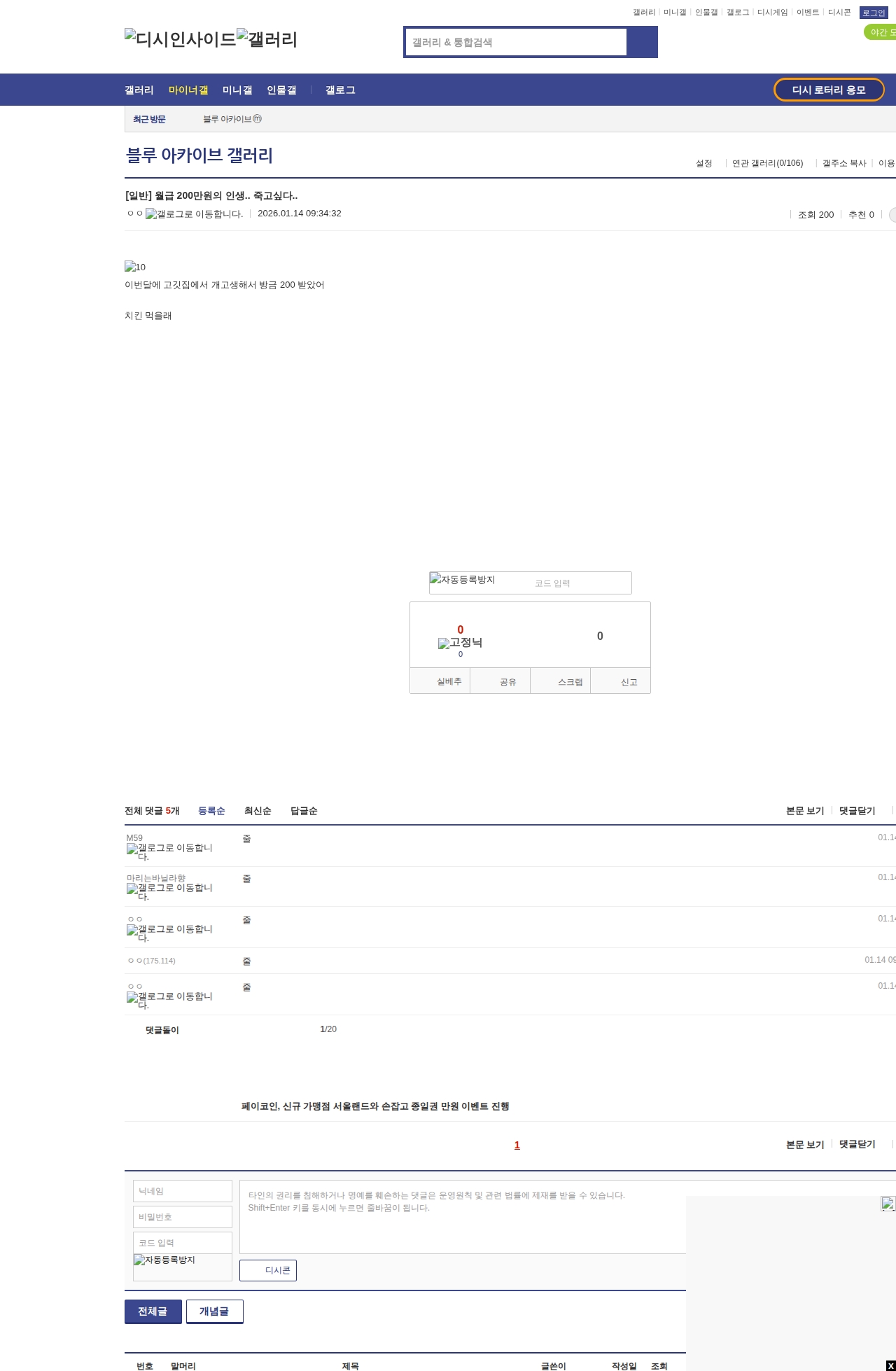Click the 글쓴이 column header
The height and width of the screenshot is (1371, 896).
554,1366
